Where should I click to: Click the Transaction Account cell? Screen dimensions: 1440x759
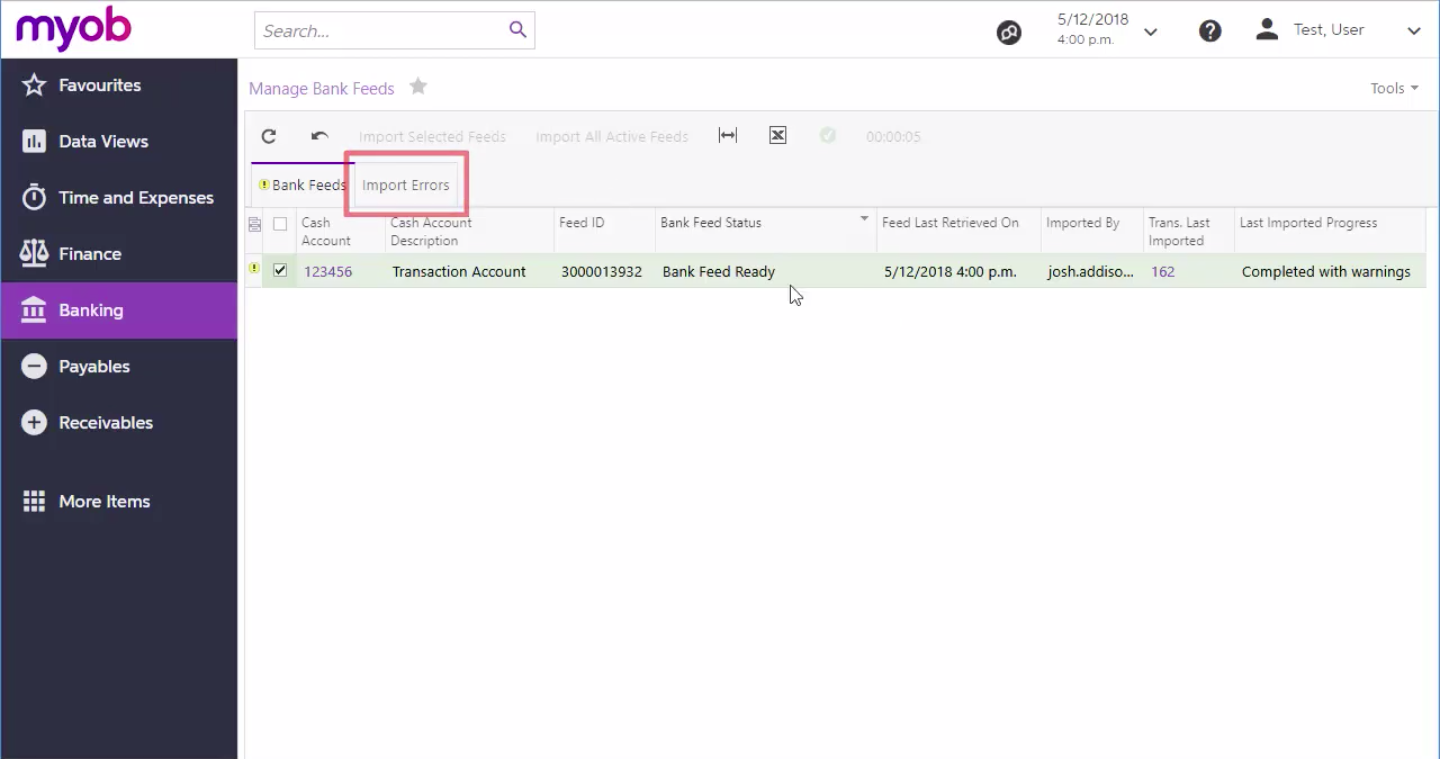coord(469,272)
